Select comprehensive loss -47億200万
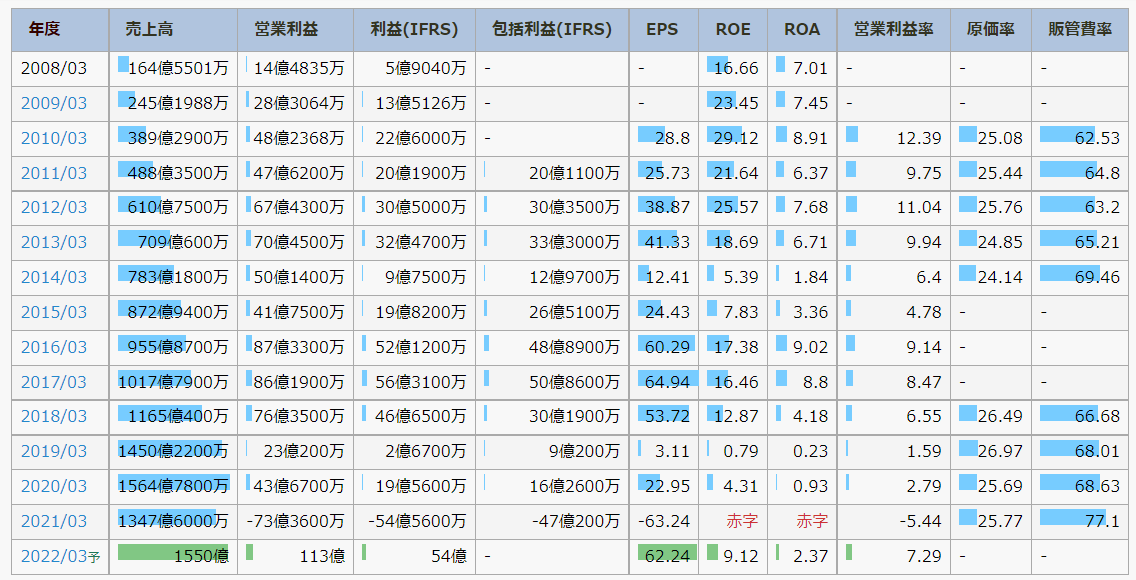Image resolution: width=1136 pixels, height=580 pixels. click(x=576, y=521)
